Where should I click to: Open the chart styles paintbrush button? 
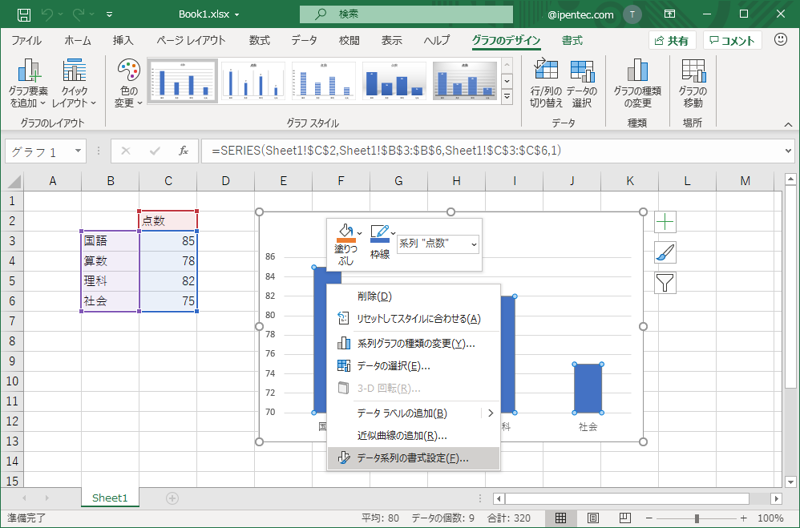665,253
